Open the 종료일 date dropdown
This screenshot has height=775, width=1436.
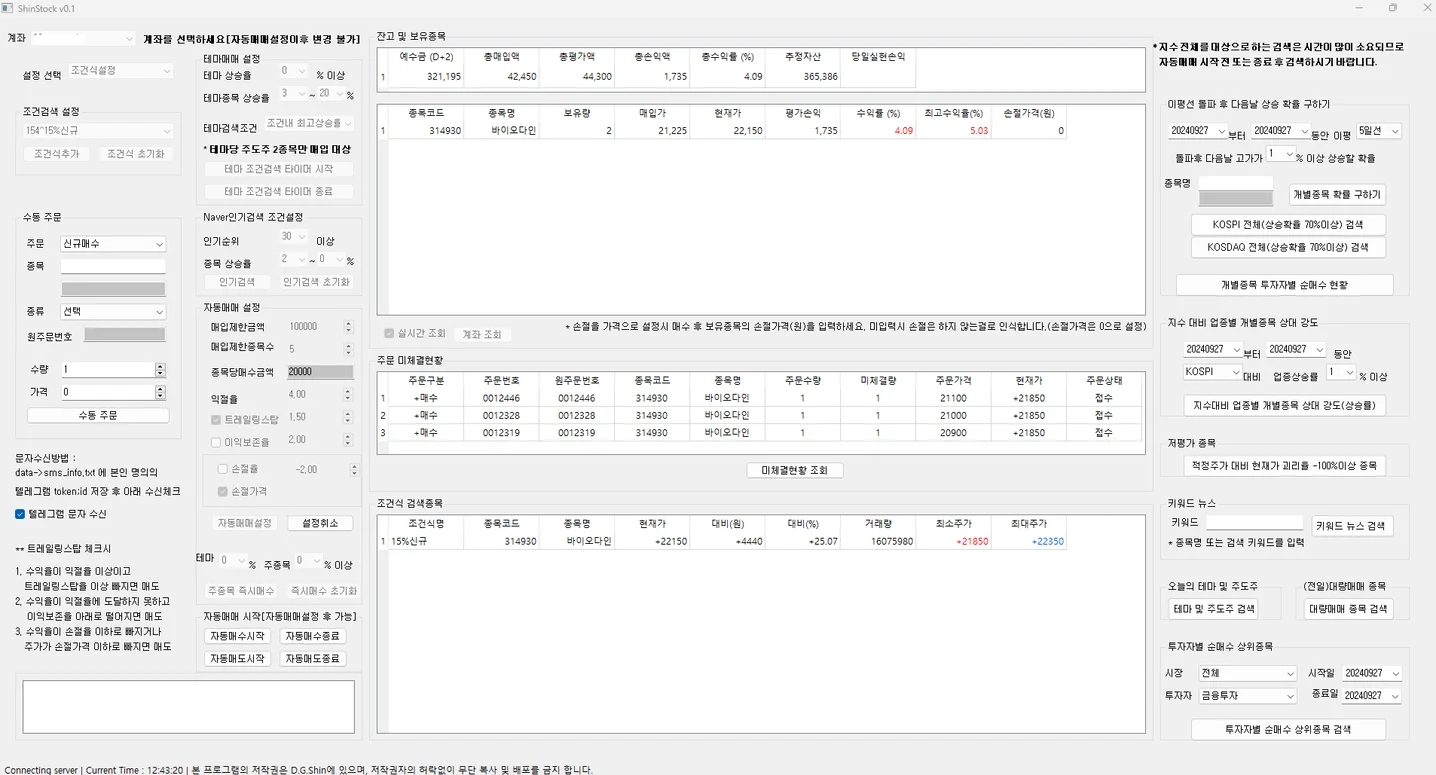tap(1372, 696)
